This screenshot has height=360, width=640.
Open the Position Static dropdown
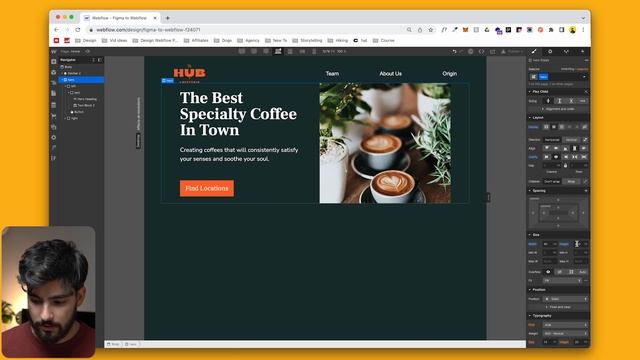pos(566,299)
